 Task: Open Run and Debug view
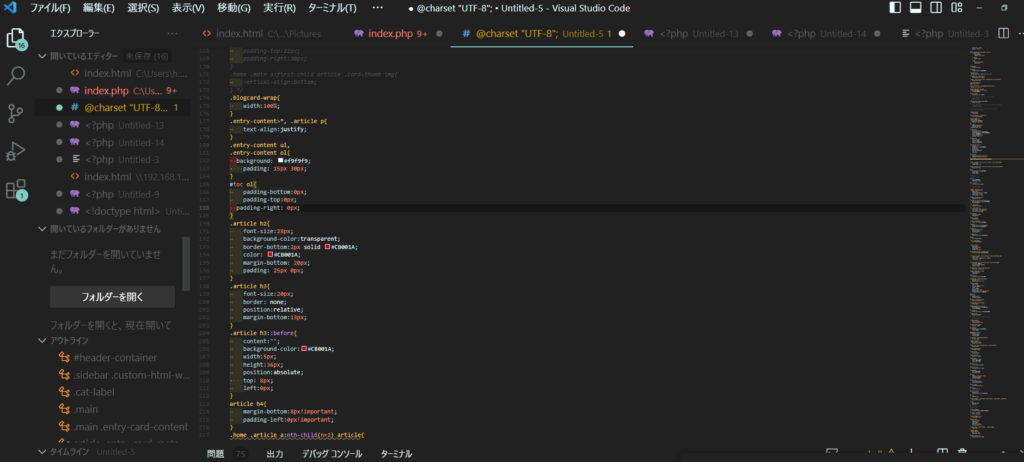click(16, 151)
